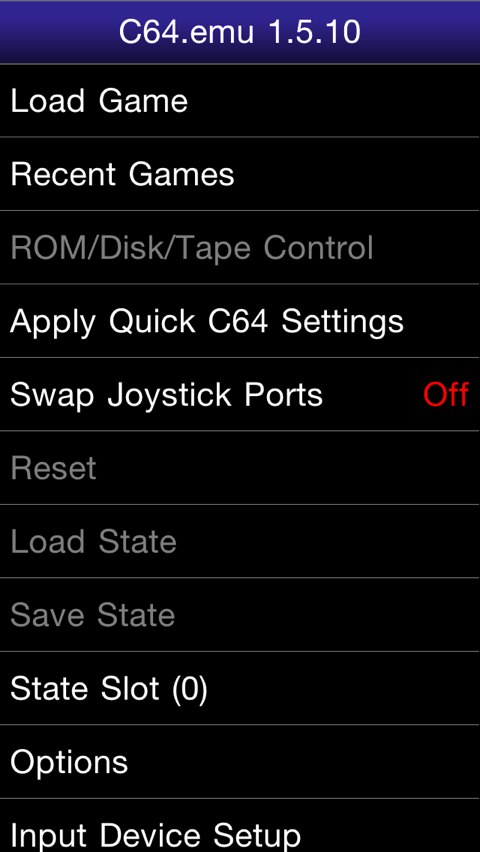Open the State Slot (0) selector
The height and width of the screenshot is (852, 480).
tap(240, 688)
